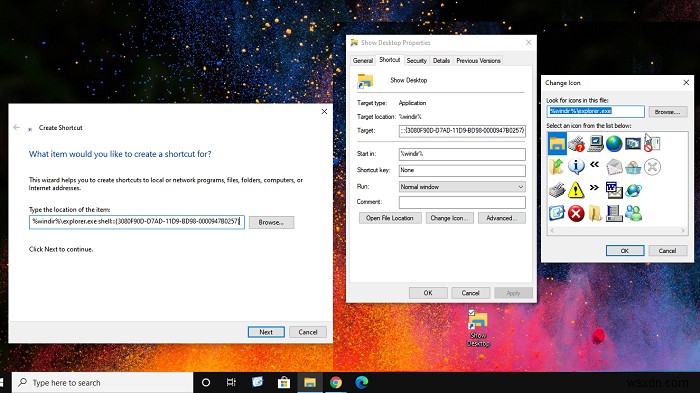
Task: Select the double left chevron icon
Action: (594, 164)
